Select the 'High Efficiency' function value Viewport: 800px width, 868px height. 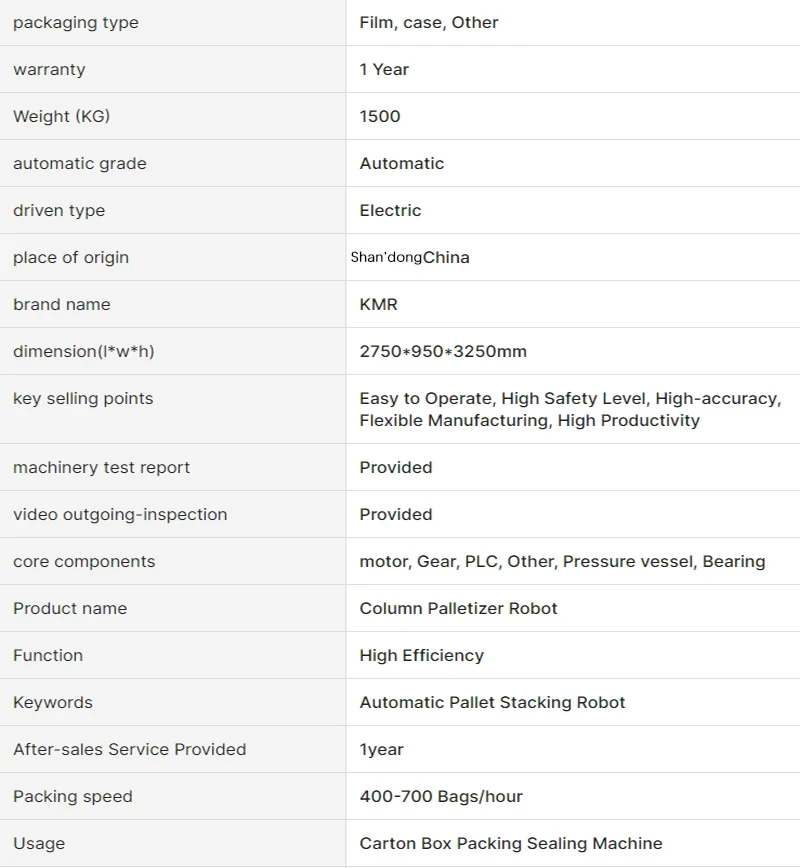click(422, 655)
